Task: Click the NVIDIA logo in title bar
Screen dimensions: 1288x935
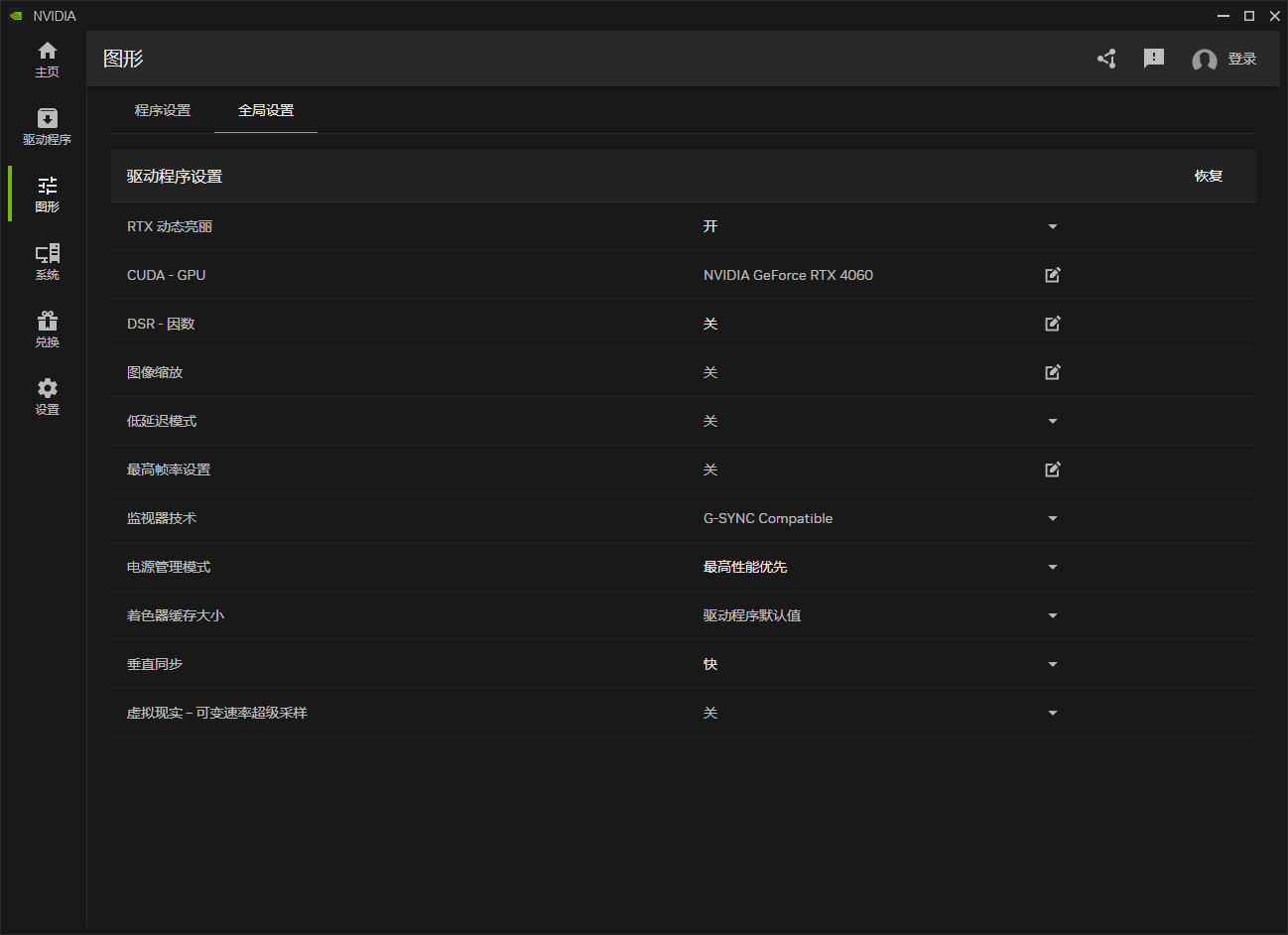Action: point(16,16)
